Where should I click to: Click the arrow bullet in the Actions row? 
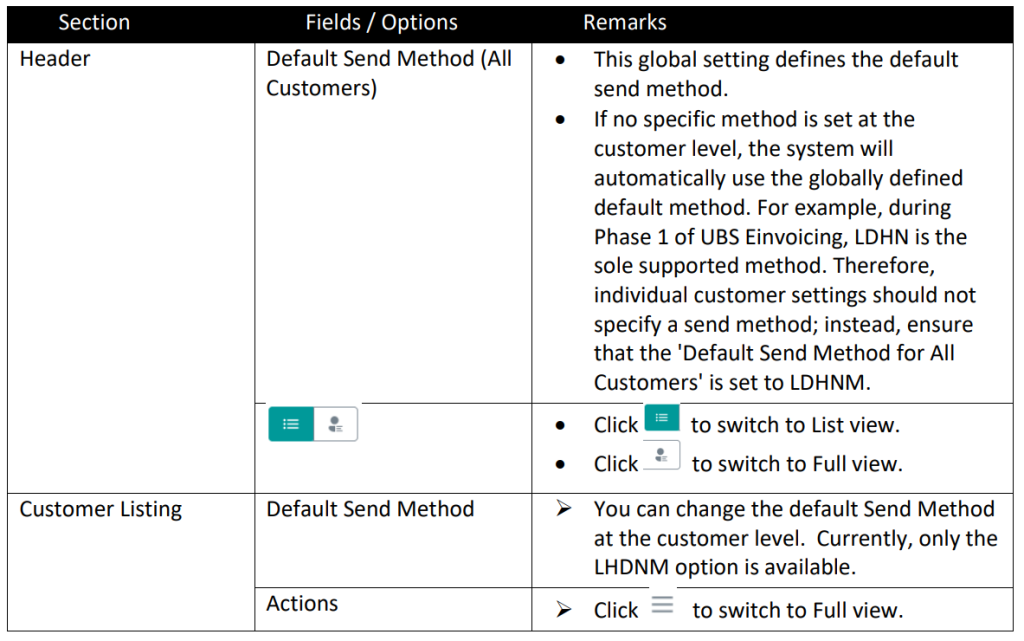(564, 610)
